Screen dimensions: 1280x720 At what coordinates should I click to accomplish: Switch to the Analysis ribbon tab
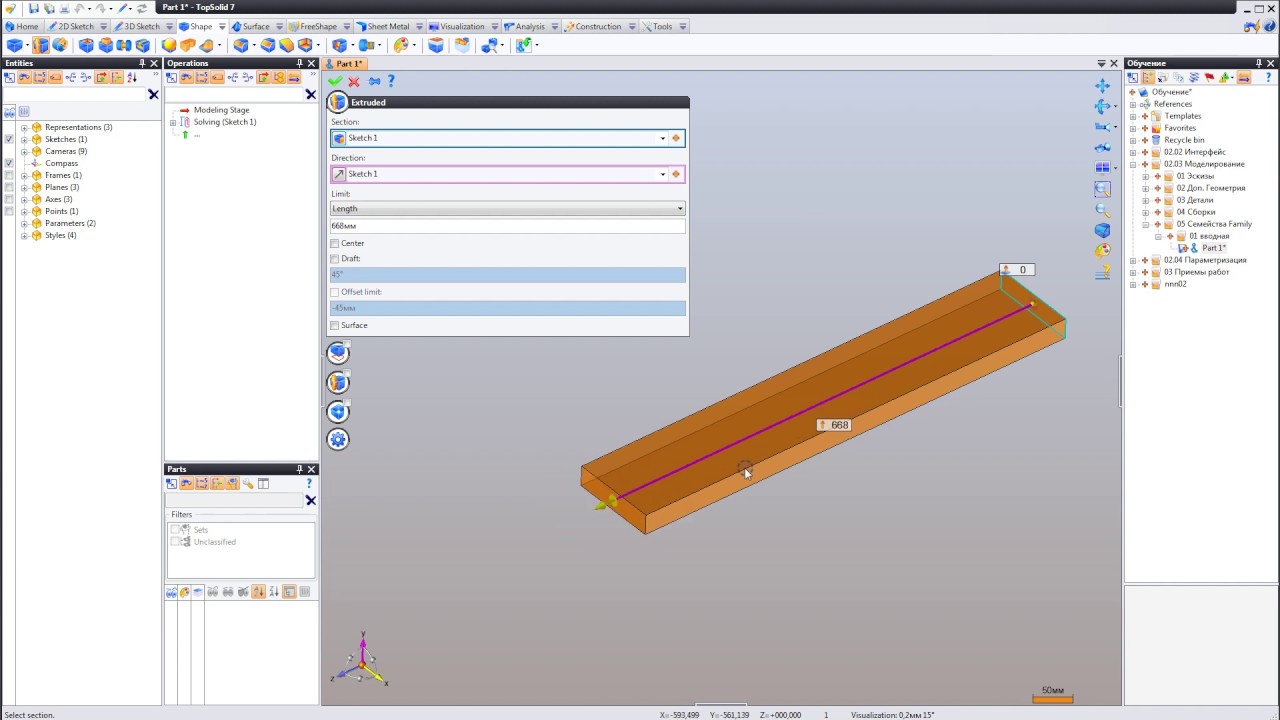pyautogui.click(x=530, y=26)
